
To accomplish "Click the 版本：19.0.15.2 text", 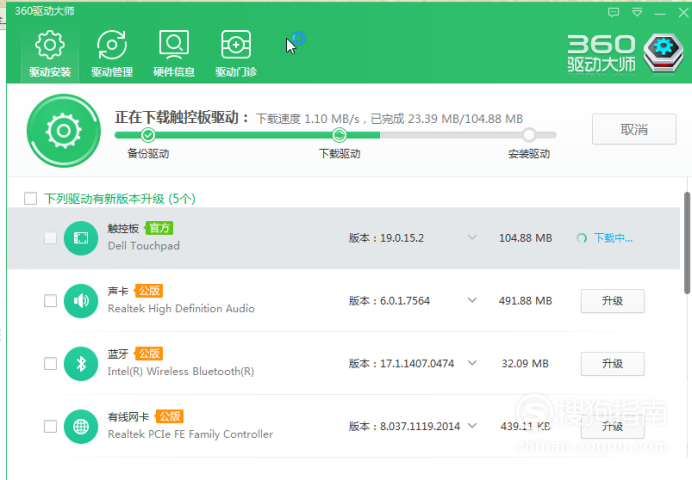I will tap(386, 238).
